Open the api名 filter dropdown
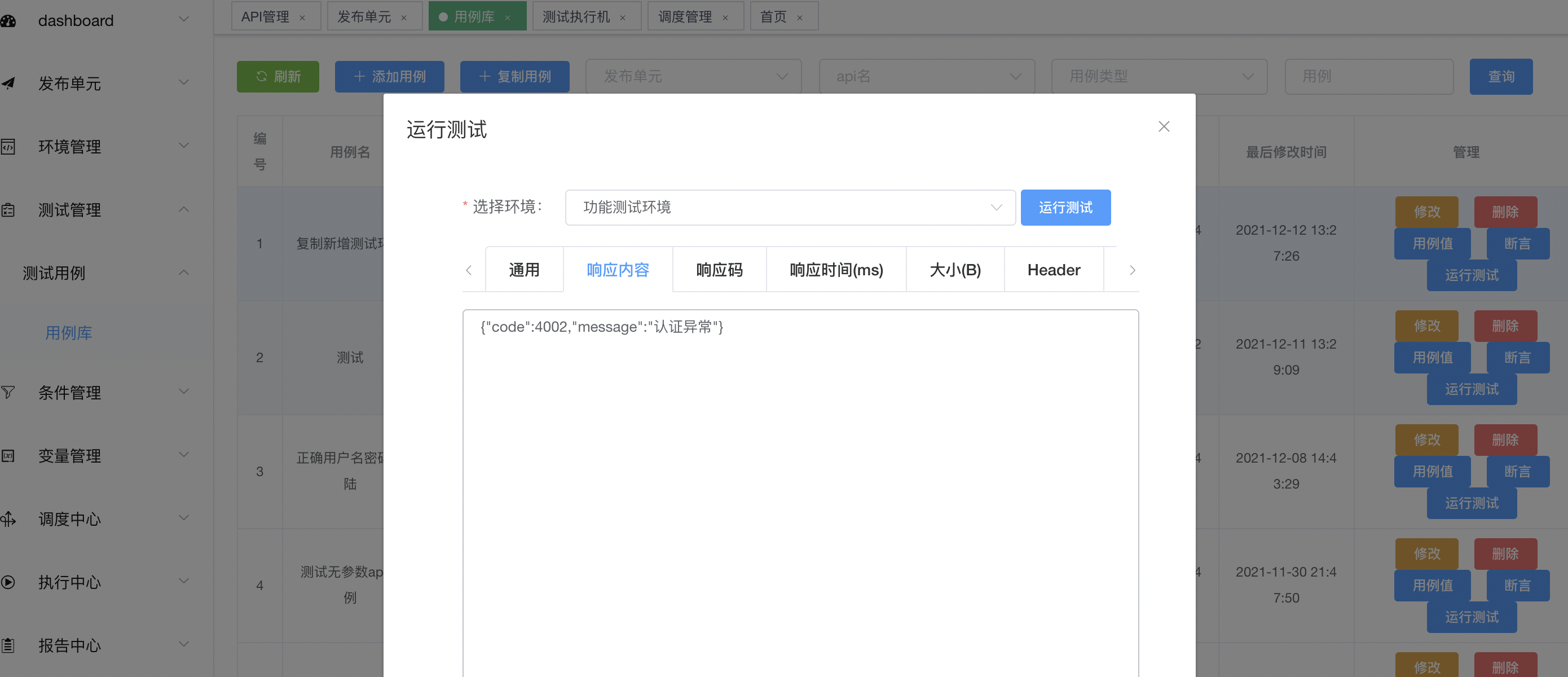Viewport: 1568px width, 677px height. point(927,76)
